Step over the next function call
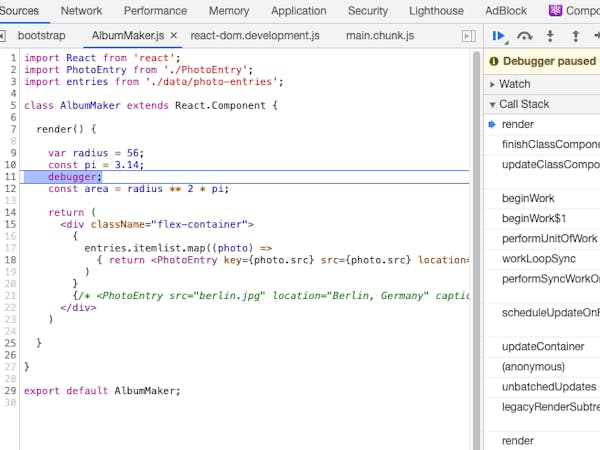This screenshot has height=450, width=600. [525, 36]
